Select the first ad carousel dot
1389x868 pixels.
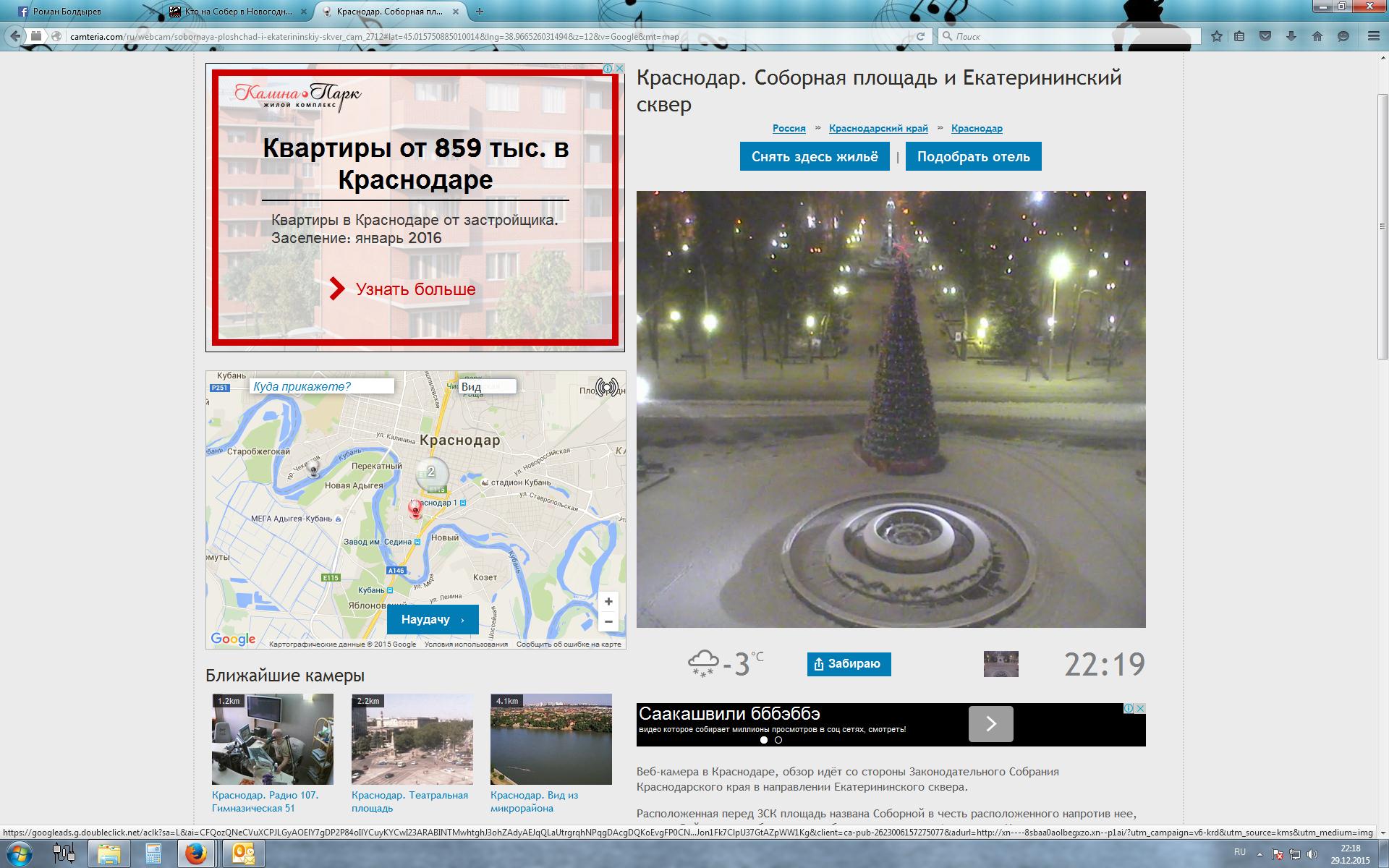click(764, 740)
